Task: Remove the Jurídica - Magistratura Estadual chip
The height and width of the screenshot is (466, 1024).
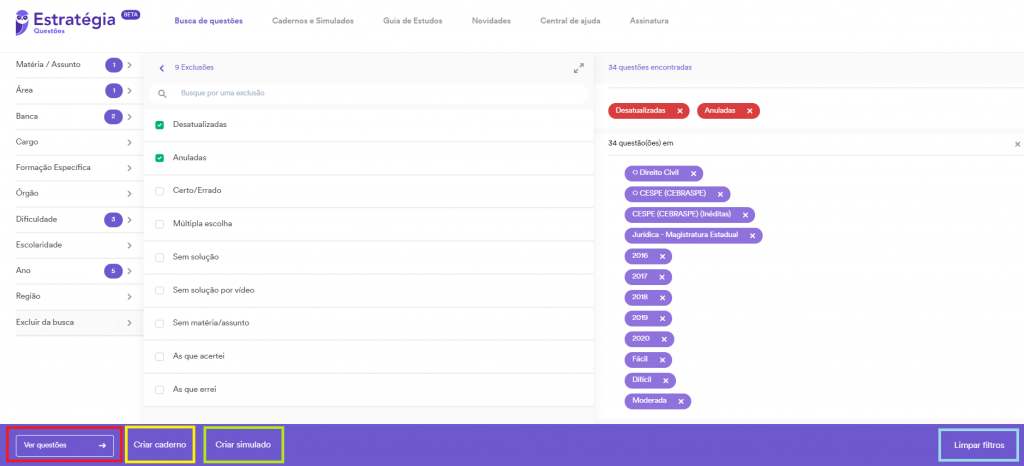Action: [752, 236]
